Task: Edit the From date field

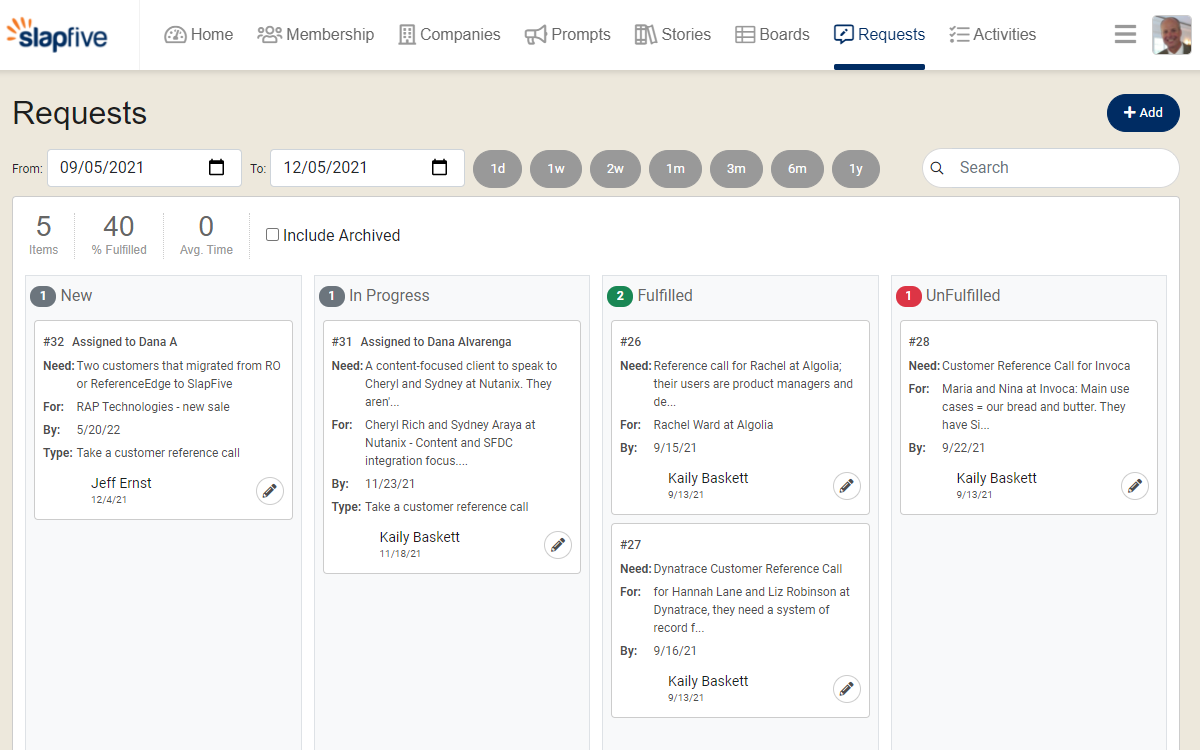Action: coord(145,168)
